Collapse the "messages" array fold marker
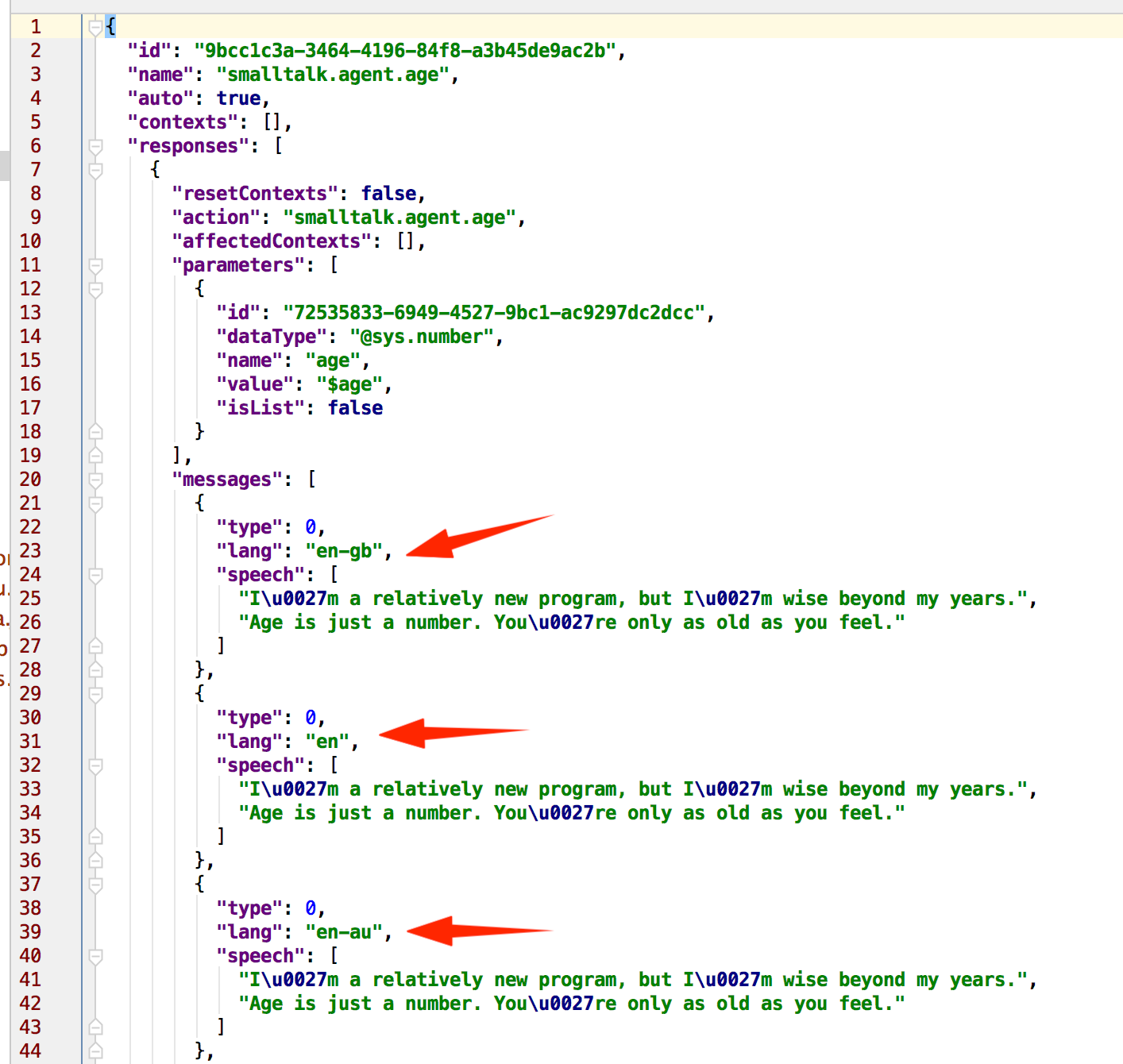1123x1064 pixels. pyautogui.click(x=95, y=480)
